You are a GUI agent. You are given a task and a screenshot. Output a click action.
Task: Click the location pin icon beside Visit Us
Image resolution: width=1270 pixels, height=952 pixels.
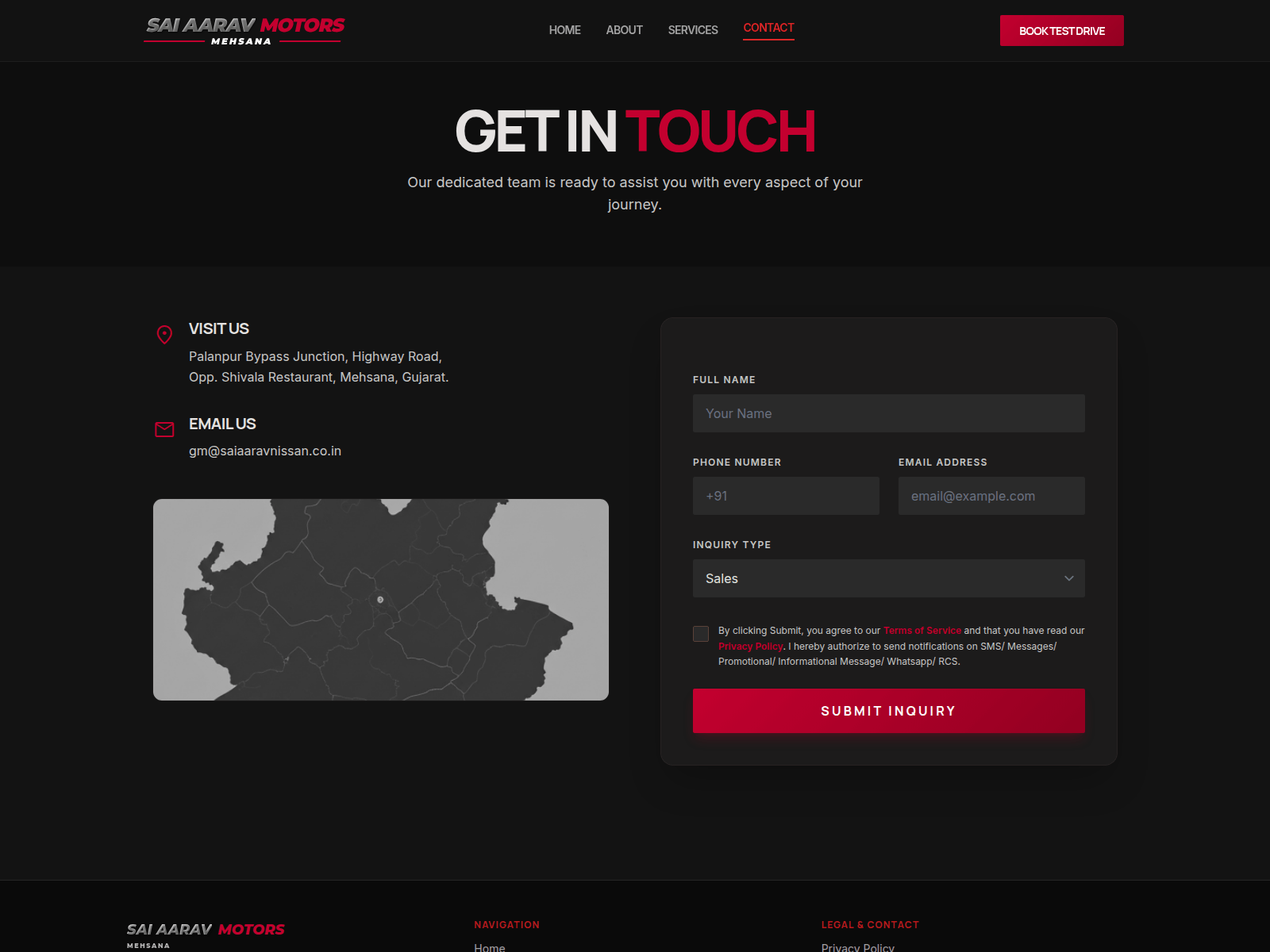[164, 335]
